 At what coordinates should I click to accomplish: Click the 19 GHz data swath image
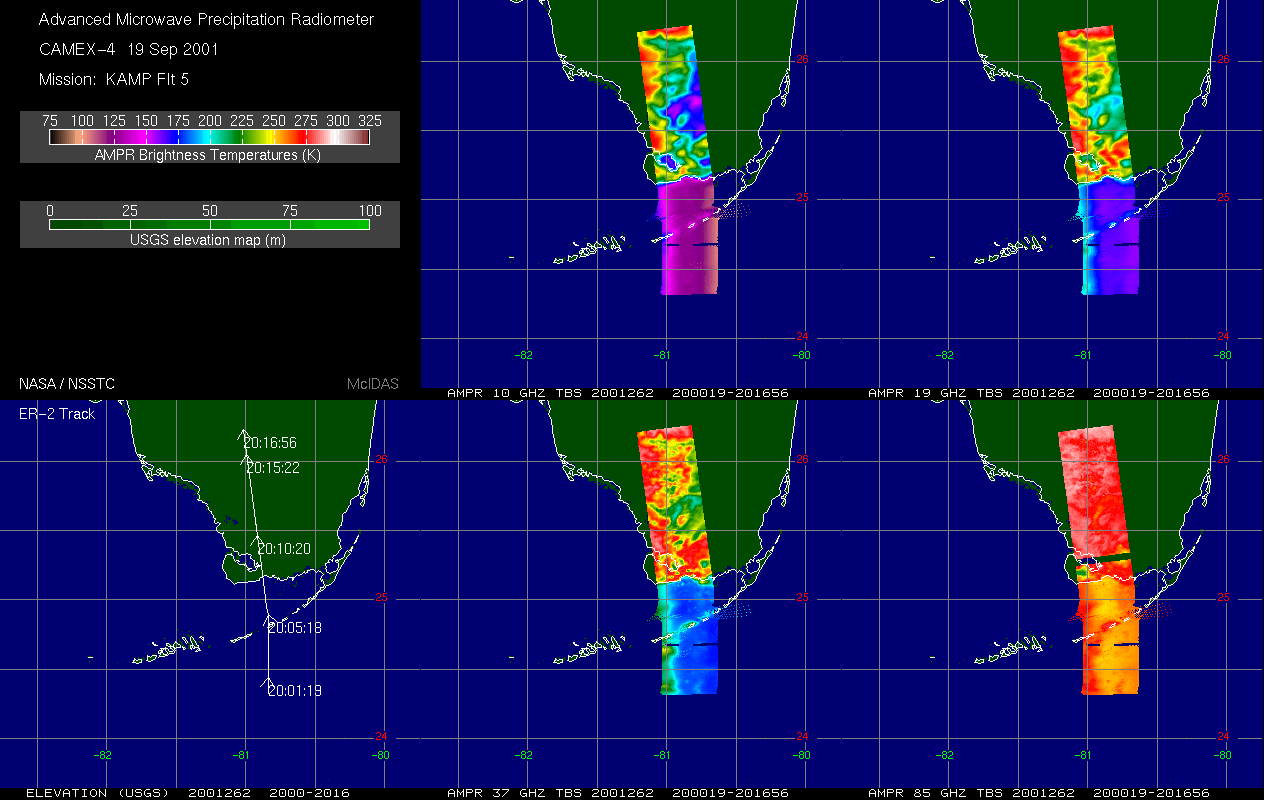pos(1102,160)
